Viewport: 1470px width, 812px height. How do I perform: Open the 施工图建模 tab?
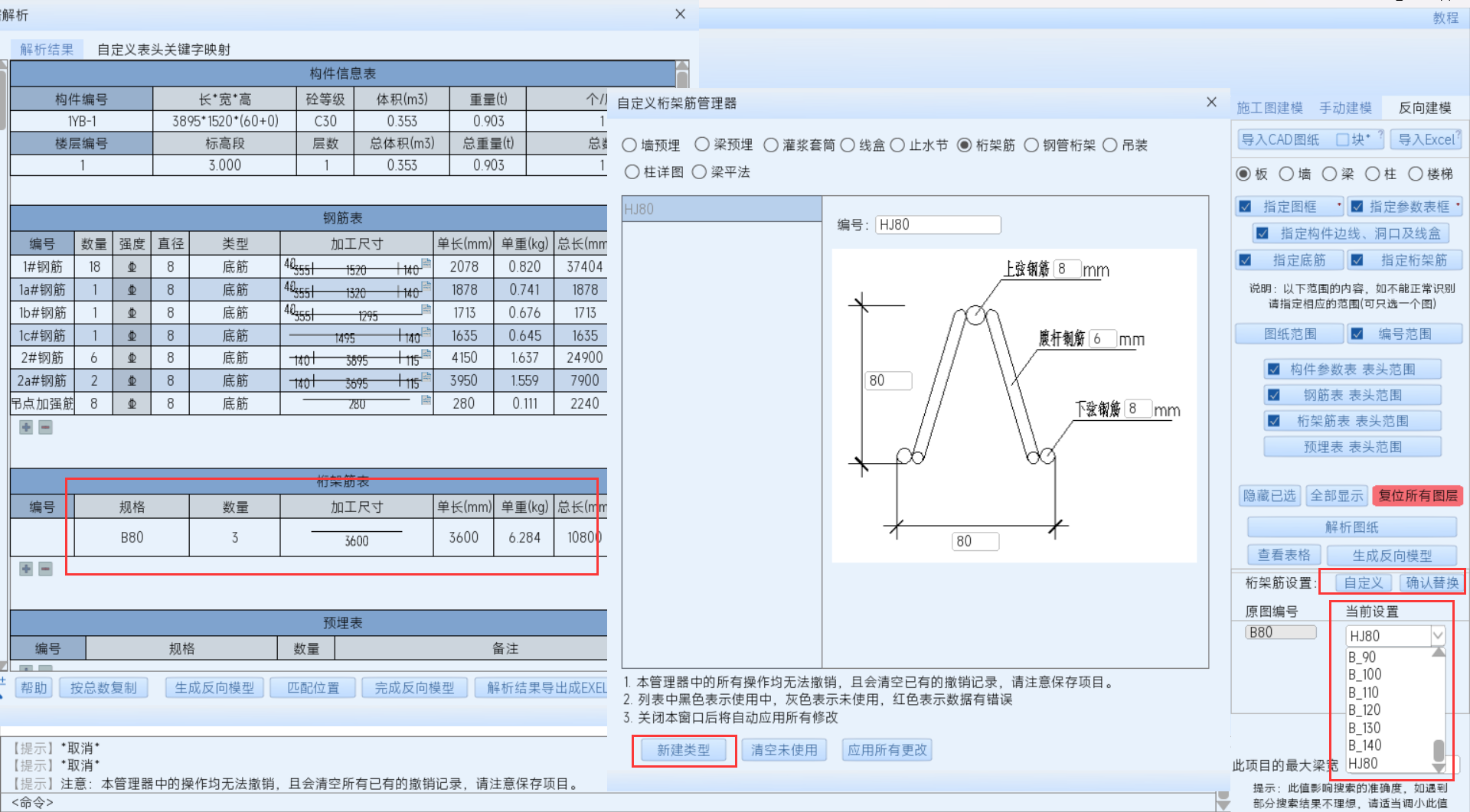point(1269,108)
